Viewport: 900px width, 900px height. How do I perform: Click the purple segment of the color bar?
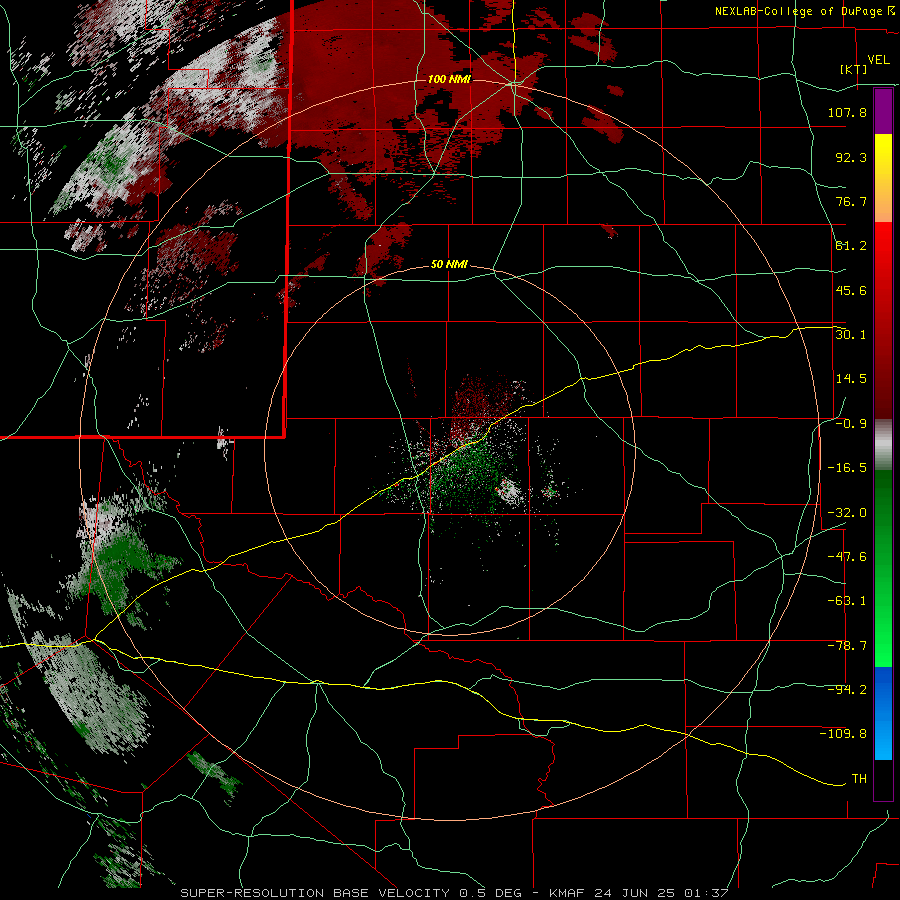pyautogui.click(x=883, y=111)
